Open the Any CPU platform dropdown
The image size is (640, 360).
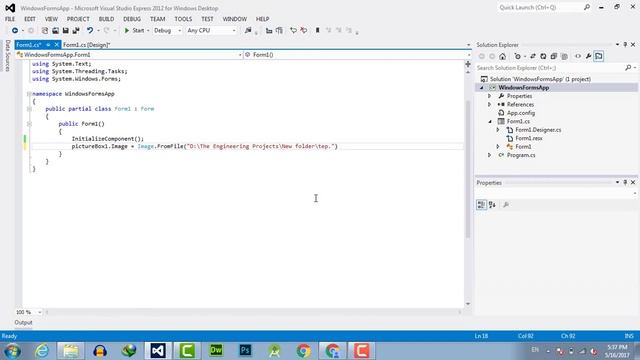tap(211, 31)
